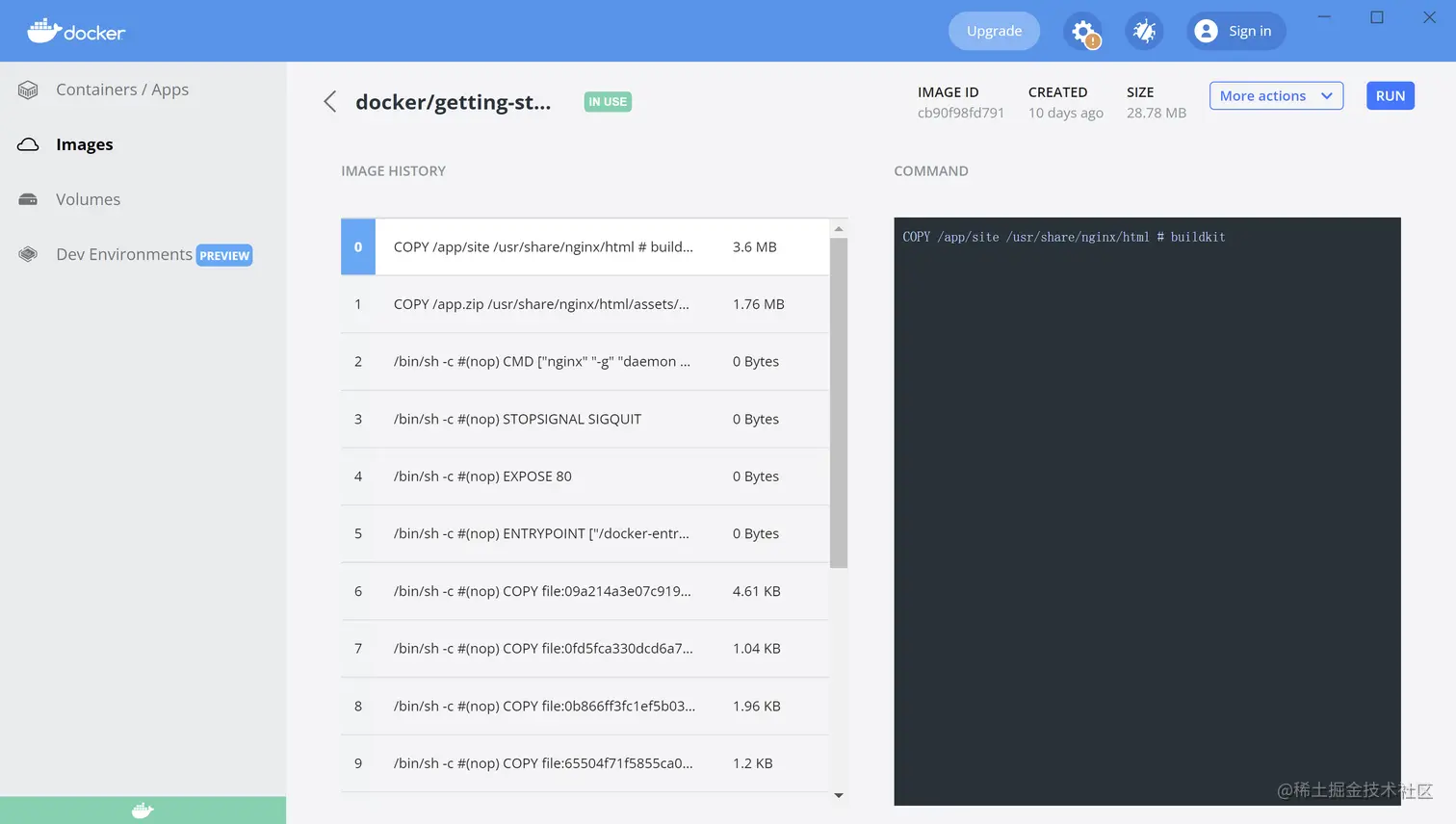Viewport: 1456px width, 824px height.
Task: Minimize the Docker Desktop window
Action: [1324, 17]
